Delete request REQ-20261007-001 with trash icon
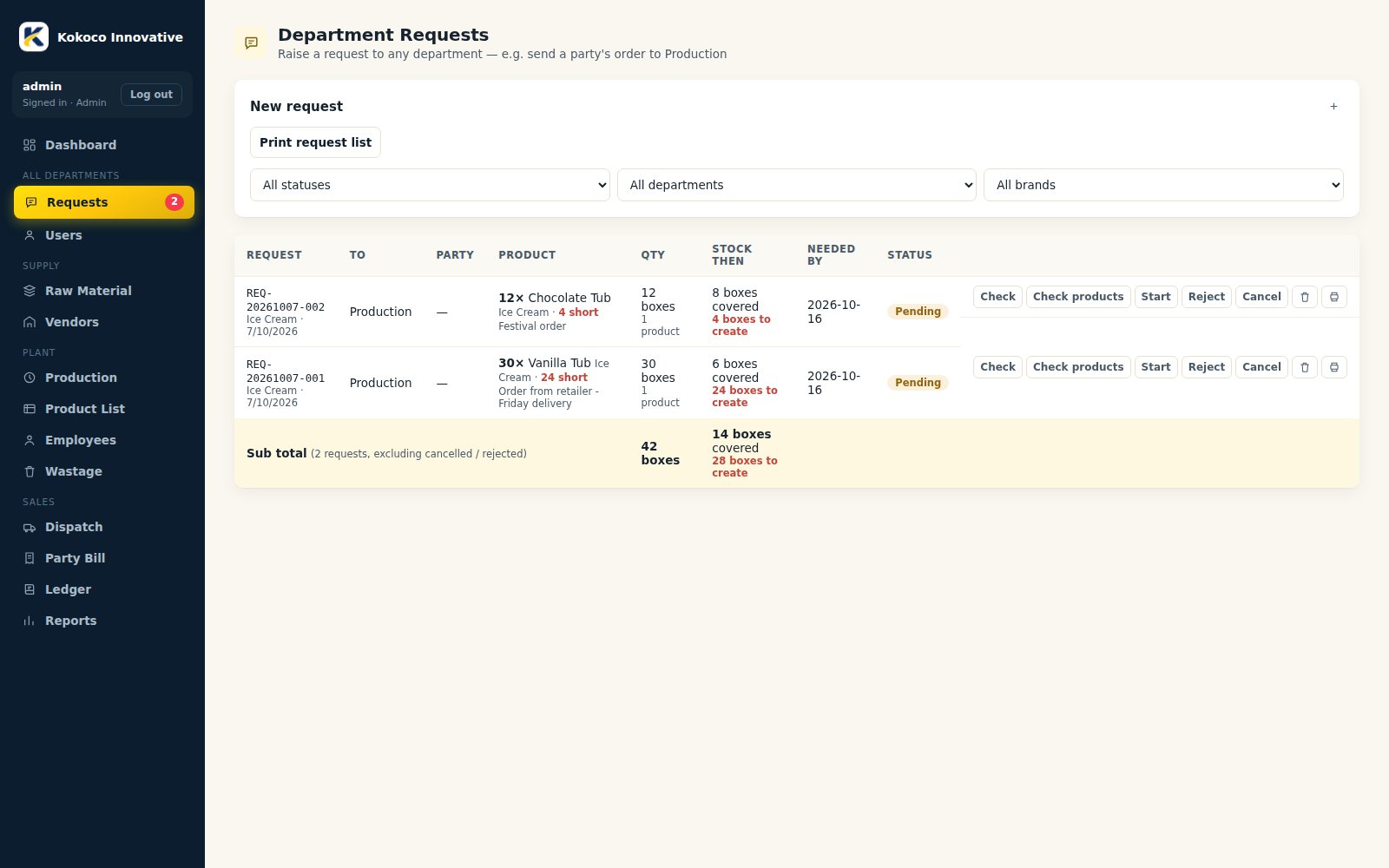Image resolution: width=1389 pixels, height=868 pixels. click(1305, 367)
